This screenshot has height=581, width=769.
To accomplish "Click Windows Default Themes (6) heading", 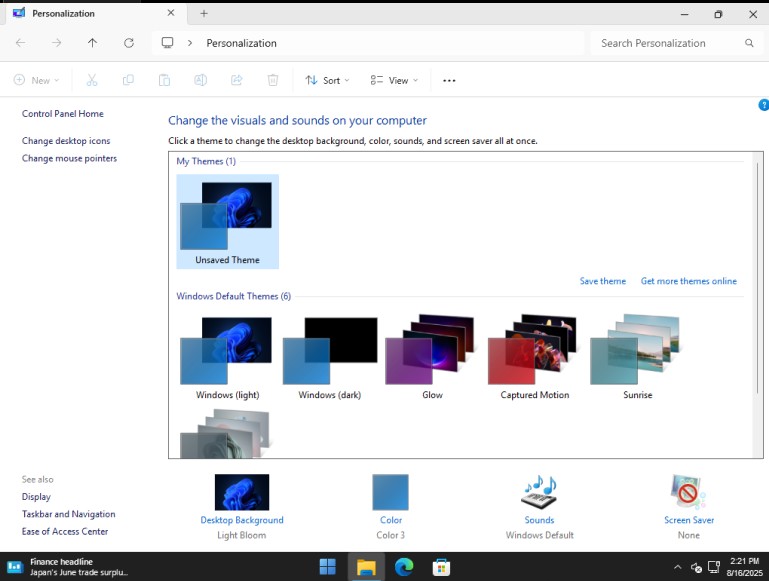I will pyautogui.click(x=233, y=296).
